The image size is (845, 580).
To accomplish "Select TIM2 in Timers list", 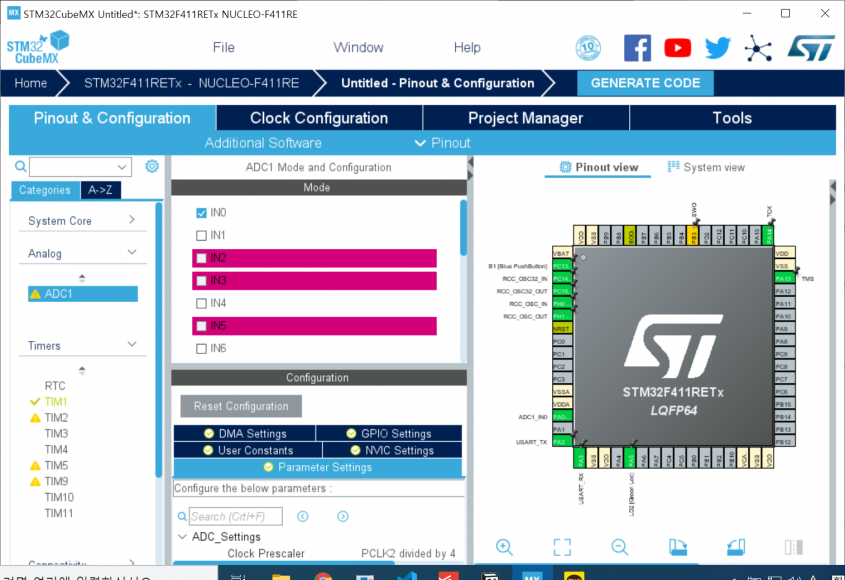I will [x=56, y=418].
